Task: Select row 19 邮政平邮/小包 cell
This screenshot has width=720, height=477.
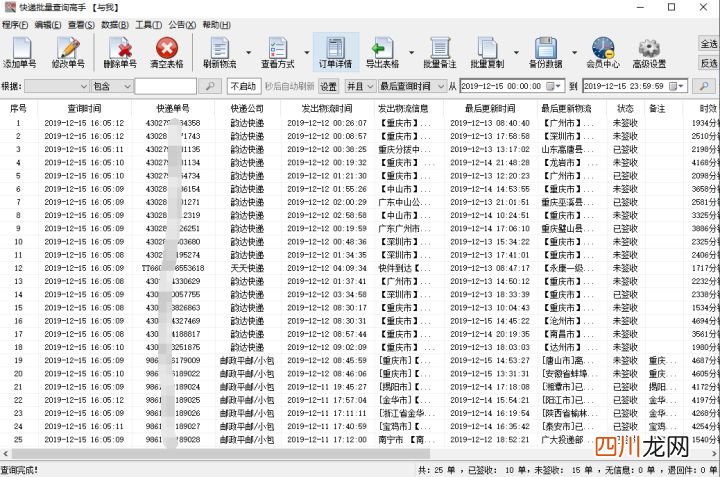Action: point(247,360)
